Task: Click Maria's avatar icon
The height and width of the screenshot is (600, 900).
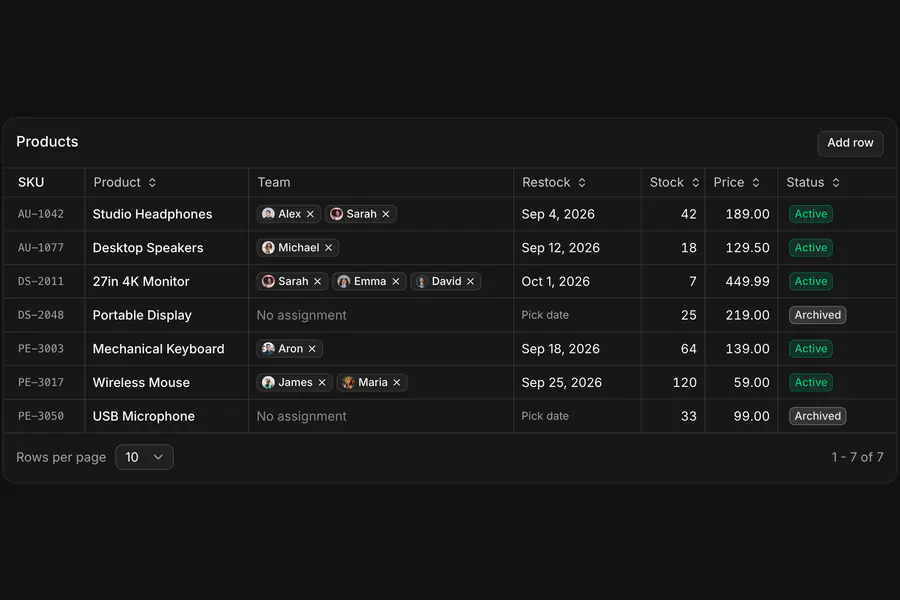Action: (x=348, y=382)
